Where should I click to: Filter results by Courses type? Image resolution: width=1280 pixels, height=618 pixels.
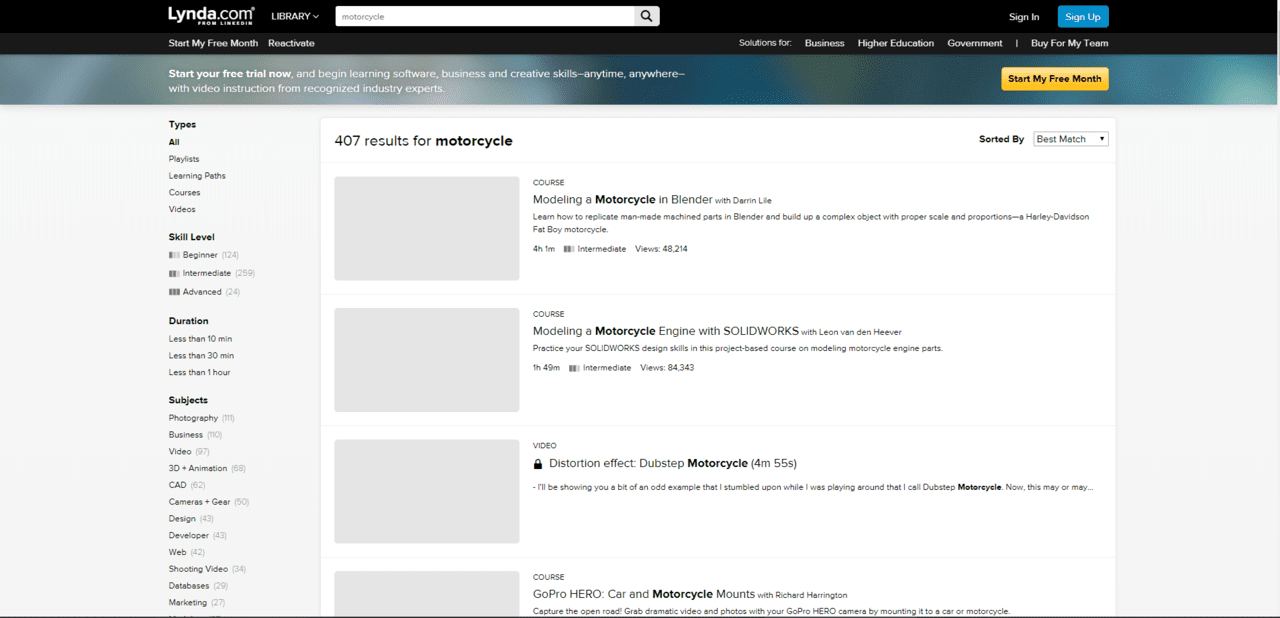184,193
